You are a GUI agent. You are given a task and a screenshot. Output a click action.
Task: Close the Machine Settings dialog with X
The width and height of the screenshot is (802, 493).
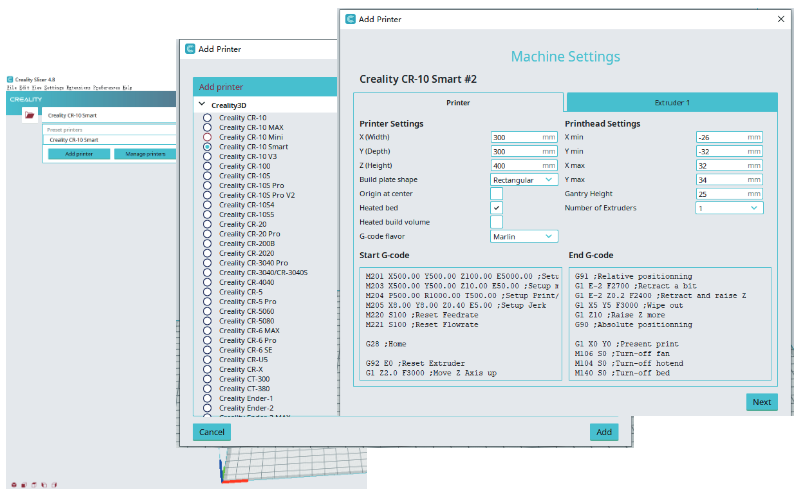(781, 18)
